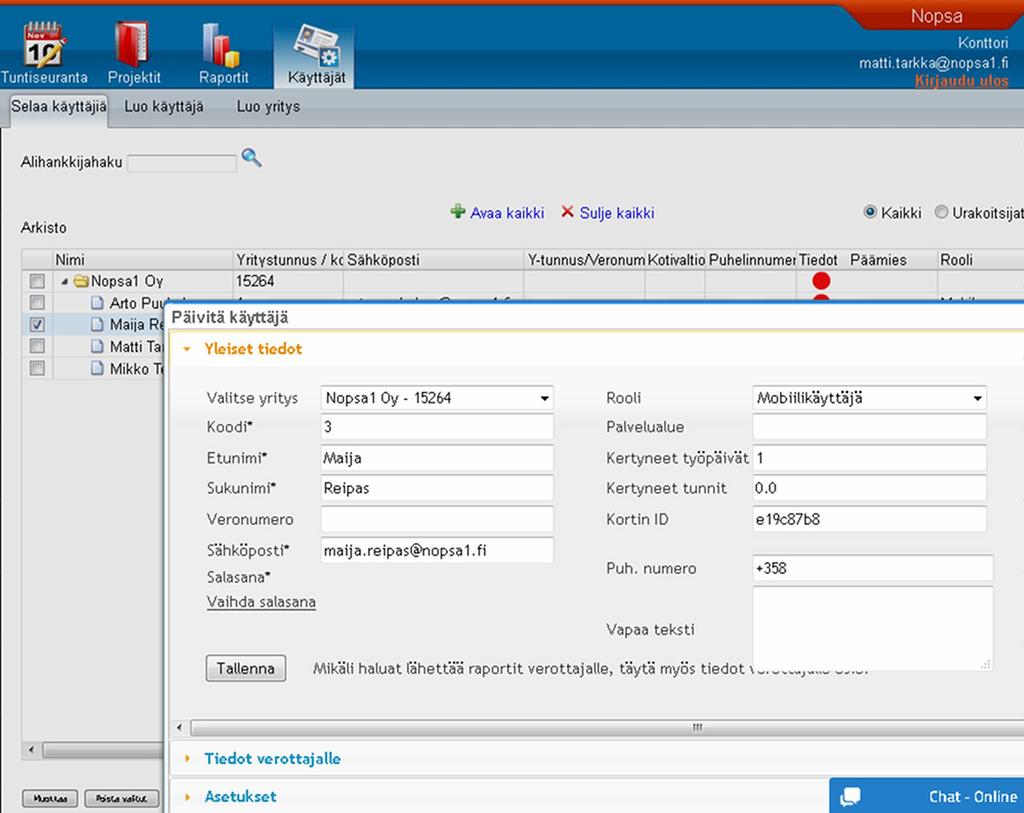Click the Etunimi field containing Maija
Viewport: 1024px width, 813px height.
tap(437, 458)
